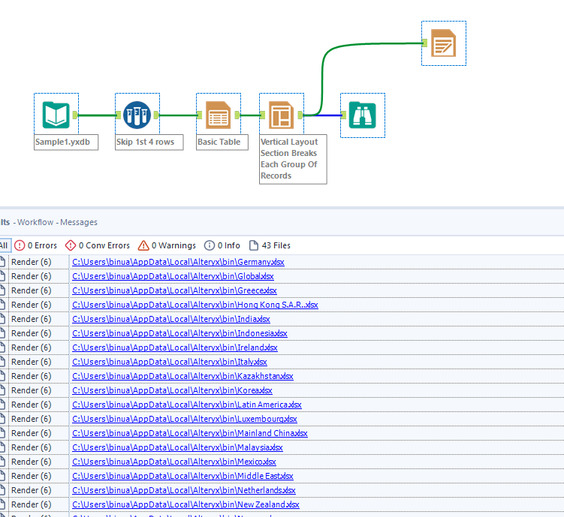Select the Sample1.yxdb Input Data tool
The height and width of the screenshot is (517, 564).
click(56, 115)
